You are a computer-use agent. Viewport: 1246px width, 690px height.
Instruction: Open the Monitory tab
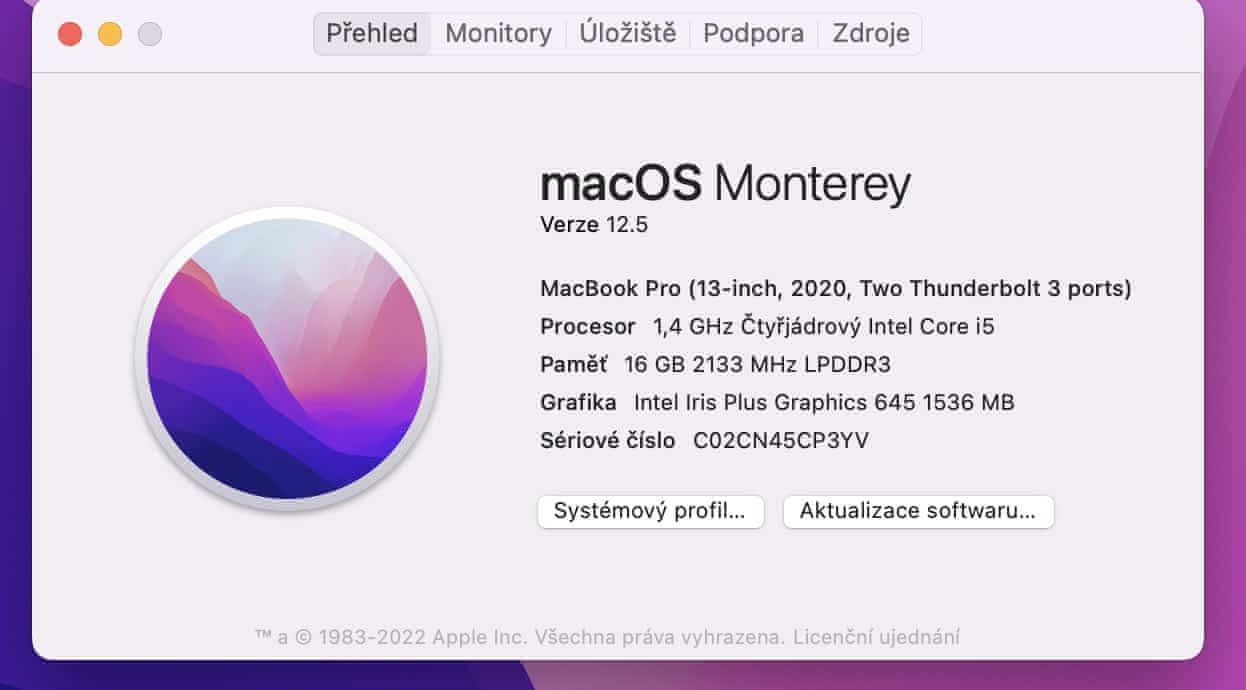coord(498,34)
